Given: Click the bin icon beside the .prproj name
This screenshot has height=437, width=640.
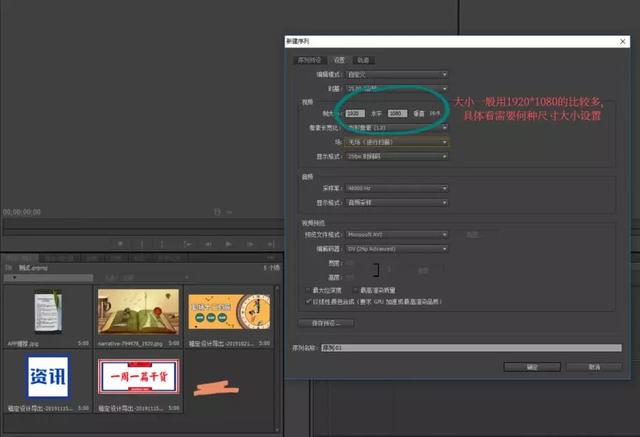Looking at the screenshot, I should coord(9,268).
